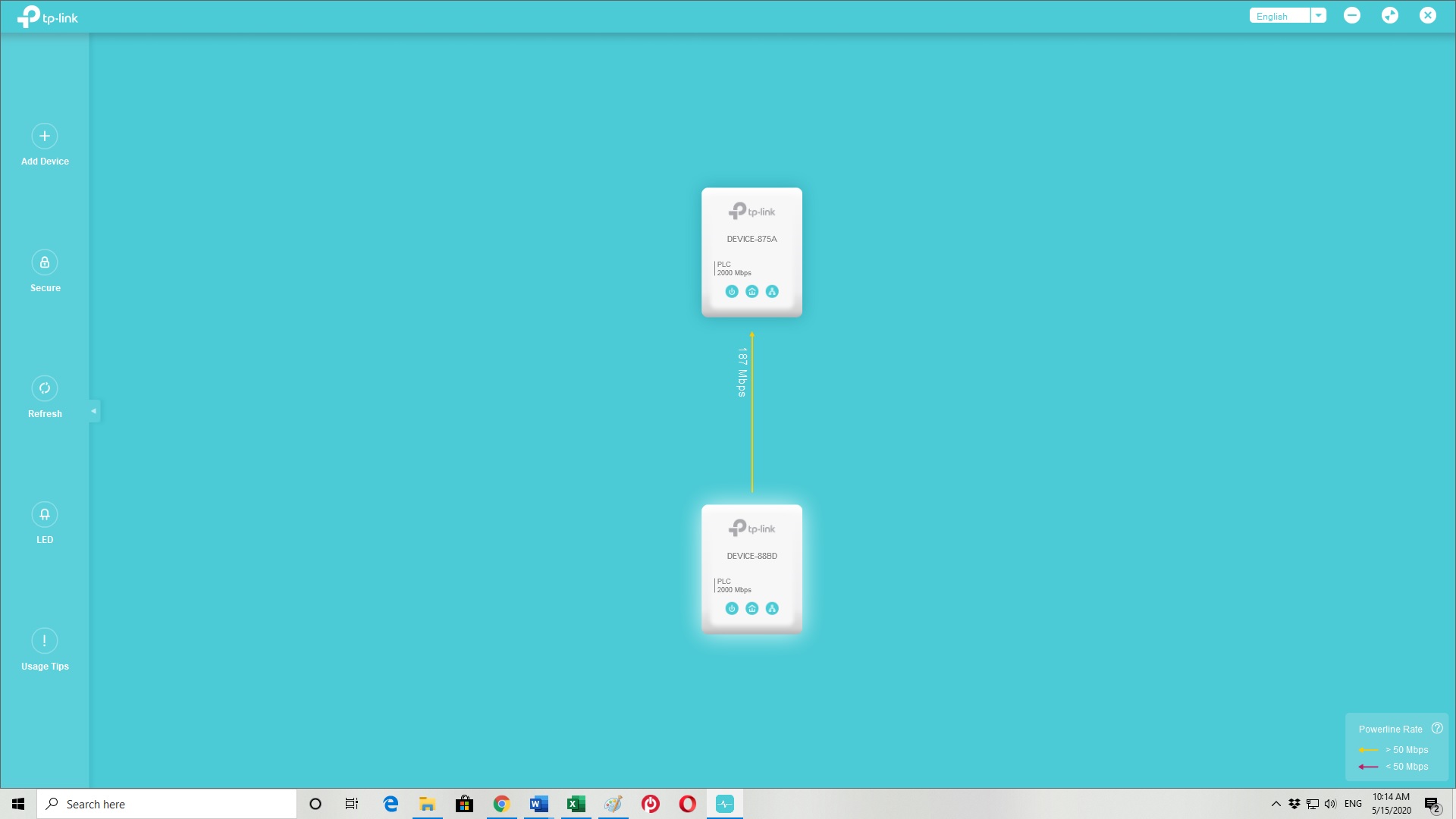
Task: Click the 187 Mbps link rate label
Action: pos(742,372)
